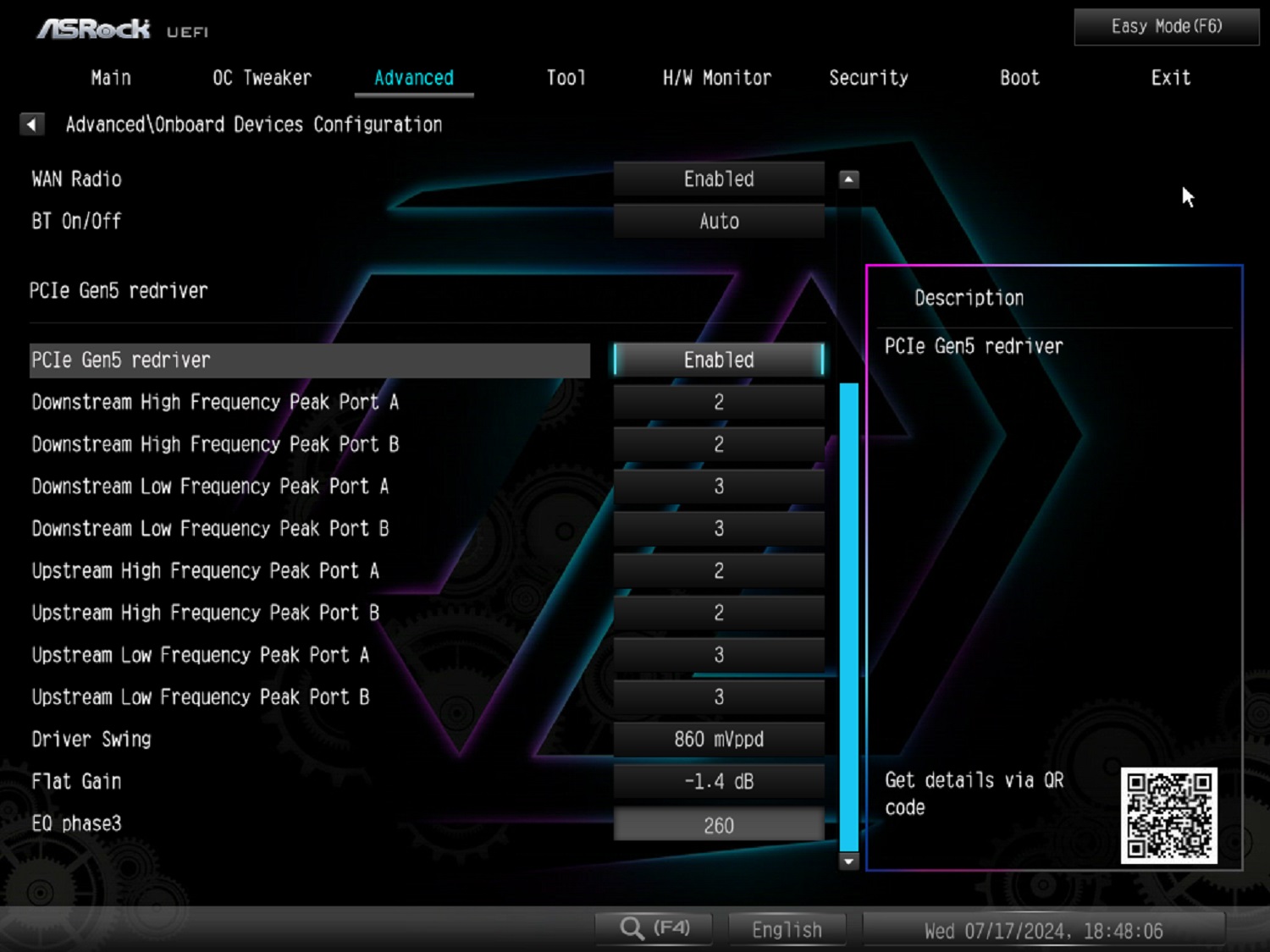Open the Main tab
1270x952 pixels.
point(111,78)
